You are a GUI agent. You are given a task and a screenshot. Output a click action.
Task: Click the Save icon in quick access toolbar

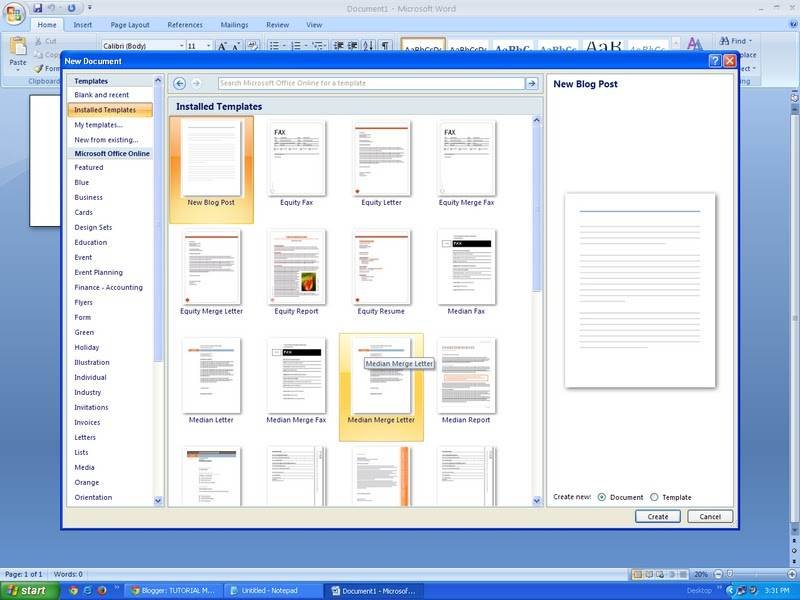[x=38, y=8]
